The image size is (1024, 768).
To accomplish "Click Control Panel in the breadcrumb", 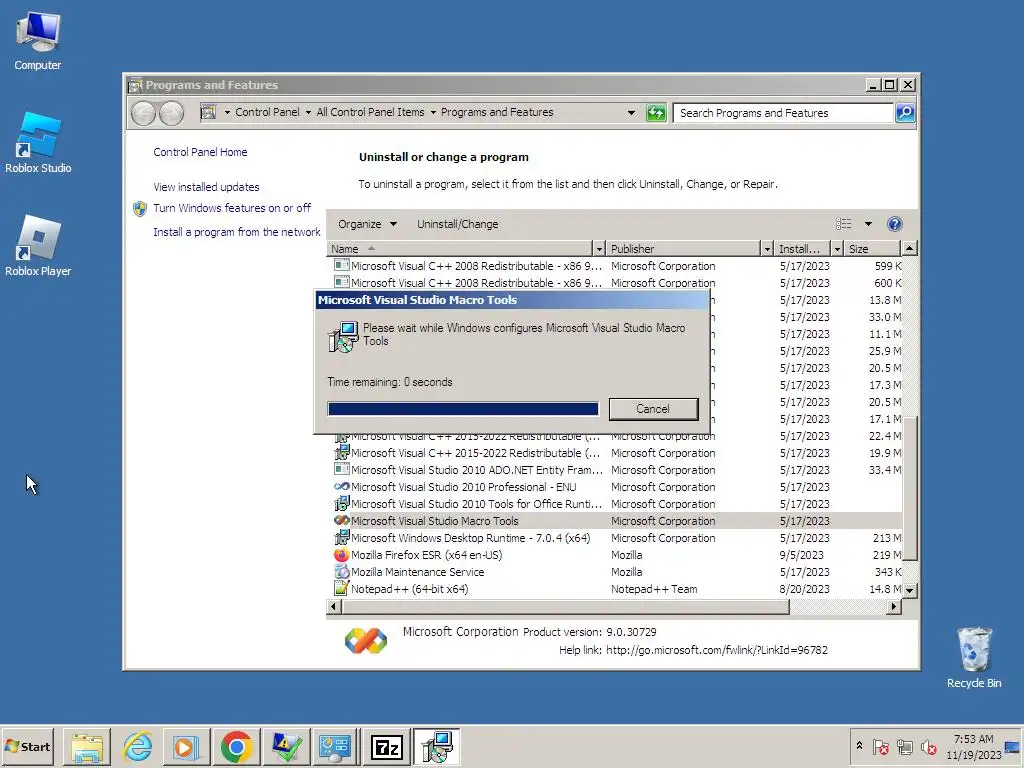I will [x=267, y=112].
